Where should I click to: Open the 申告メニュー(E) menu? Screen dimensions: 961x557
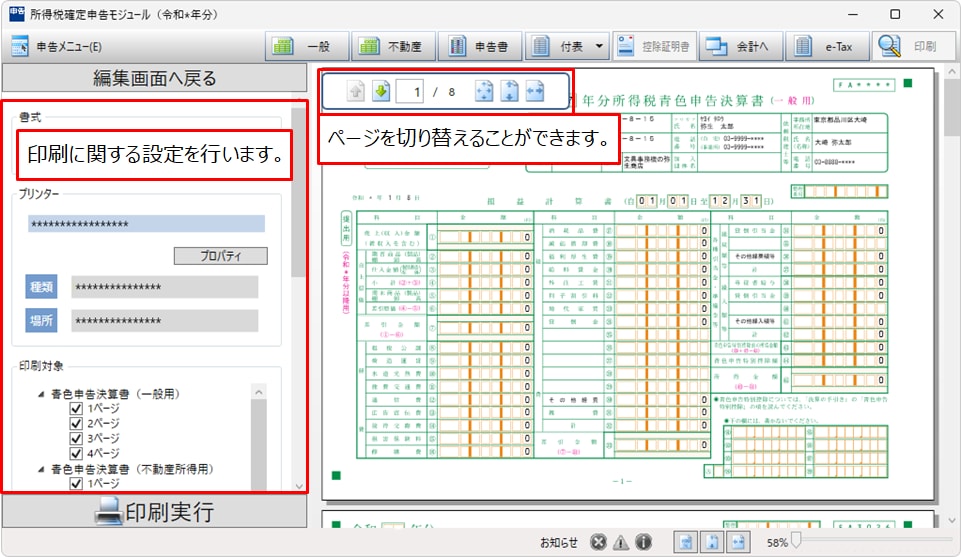(58, 46)
